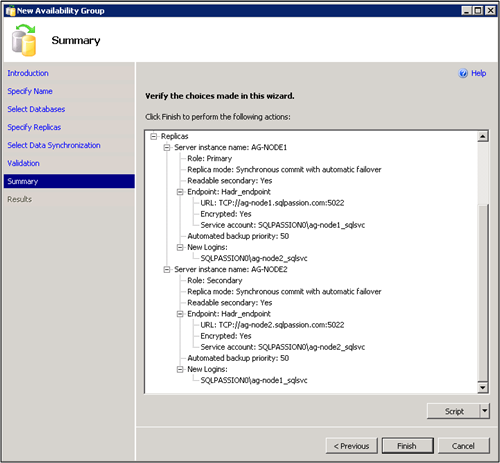Go to the Introduction wizard page
This screenshot has width=500, height=463.
click(28, 73)
